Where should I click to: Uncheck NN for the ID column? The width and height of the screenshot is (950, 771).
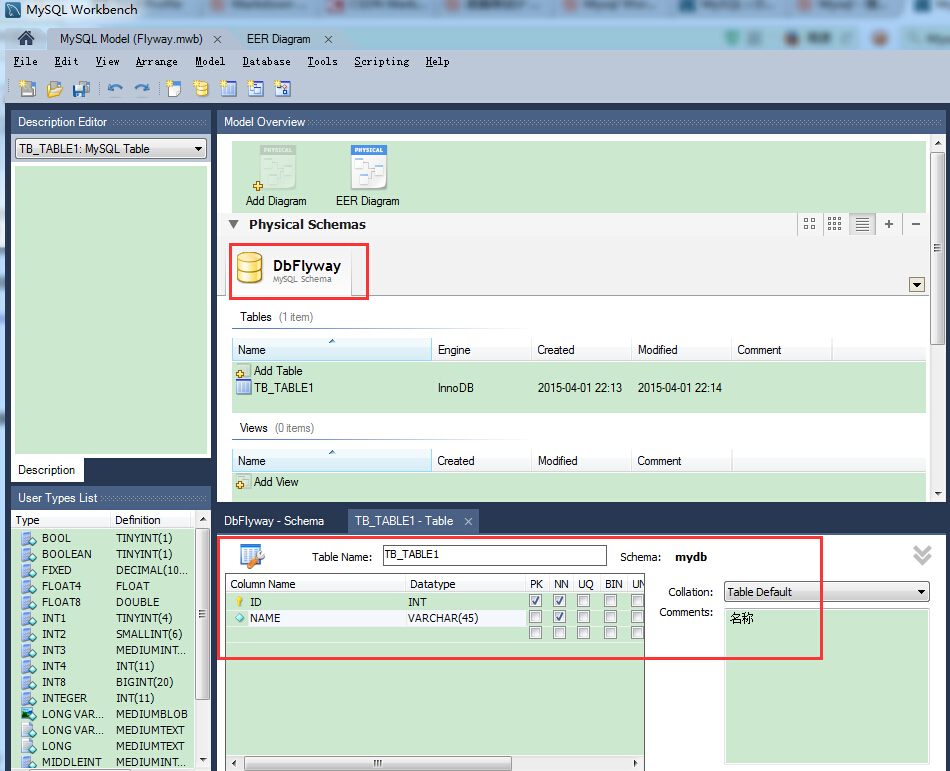[x=560, y=601]
